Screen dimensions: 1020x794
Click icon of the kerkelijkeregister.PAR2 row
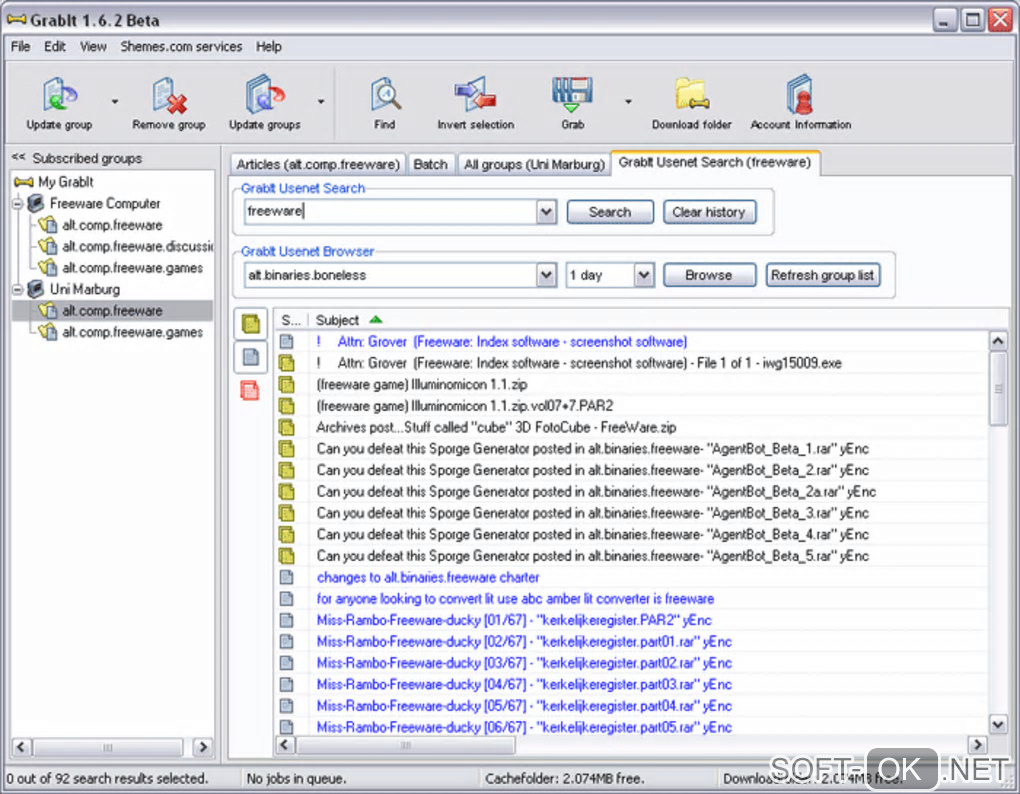[x=286, y=620]
